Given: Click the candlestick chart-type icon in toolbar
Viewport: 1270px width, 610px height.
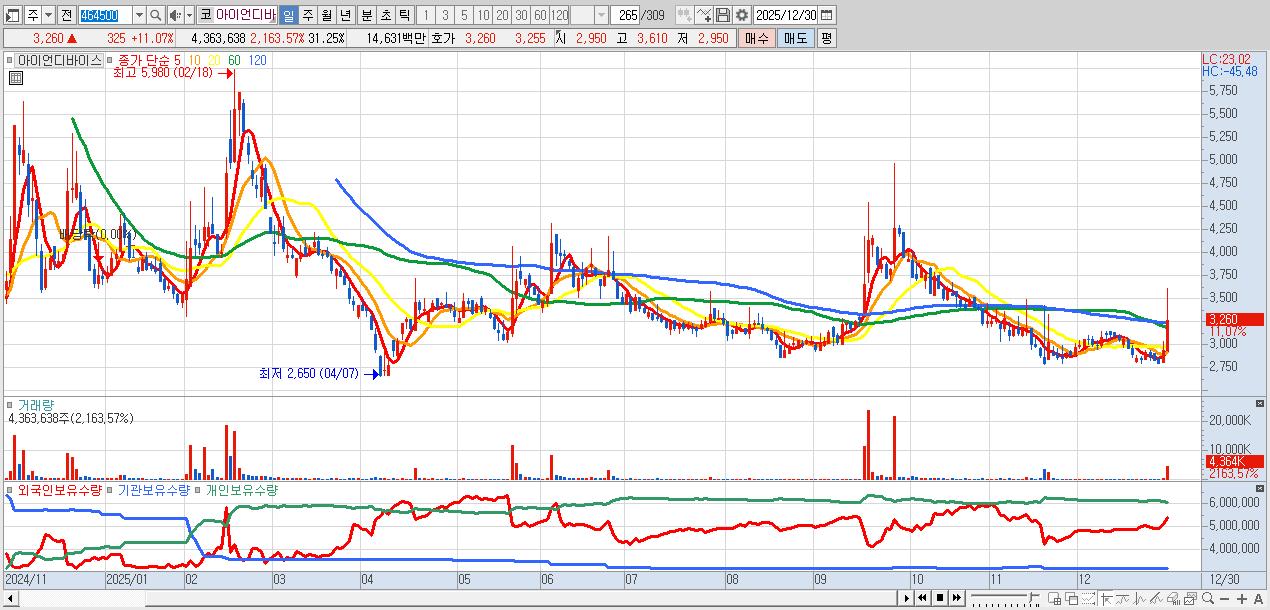Looking at the screenshot, I should point(684,16).
